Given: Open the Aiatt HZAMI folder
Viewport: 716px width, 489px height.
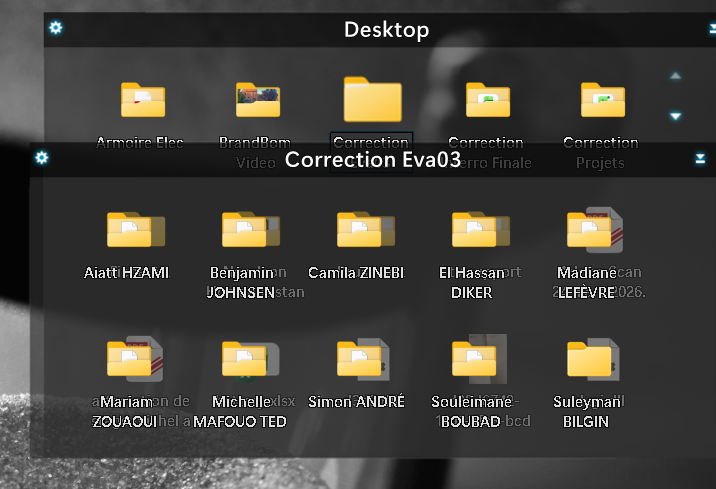Looking at the screenshot, I should (129, 229).
